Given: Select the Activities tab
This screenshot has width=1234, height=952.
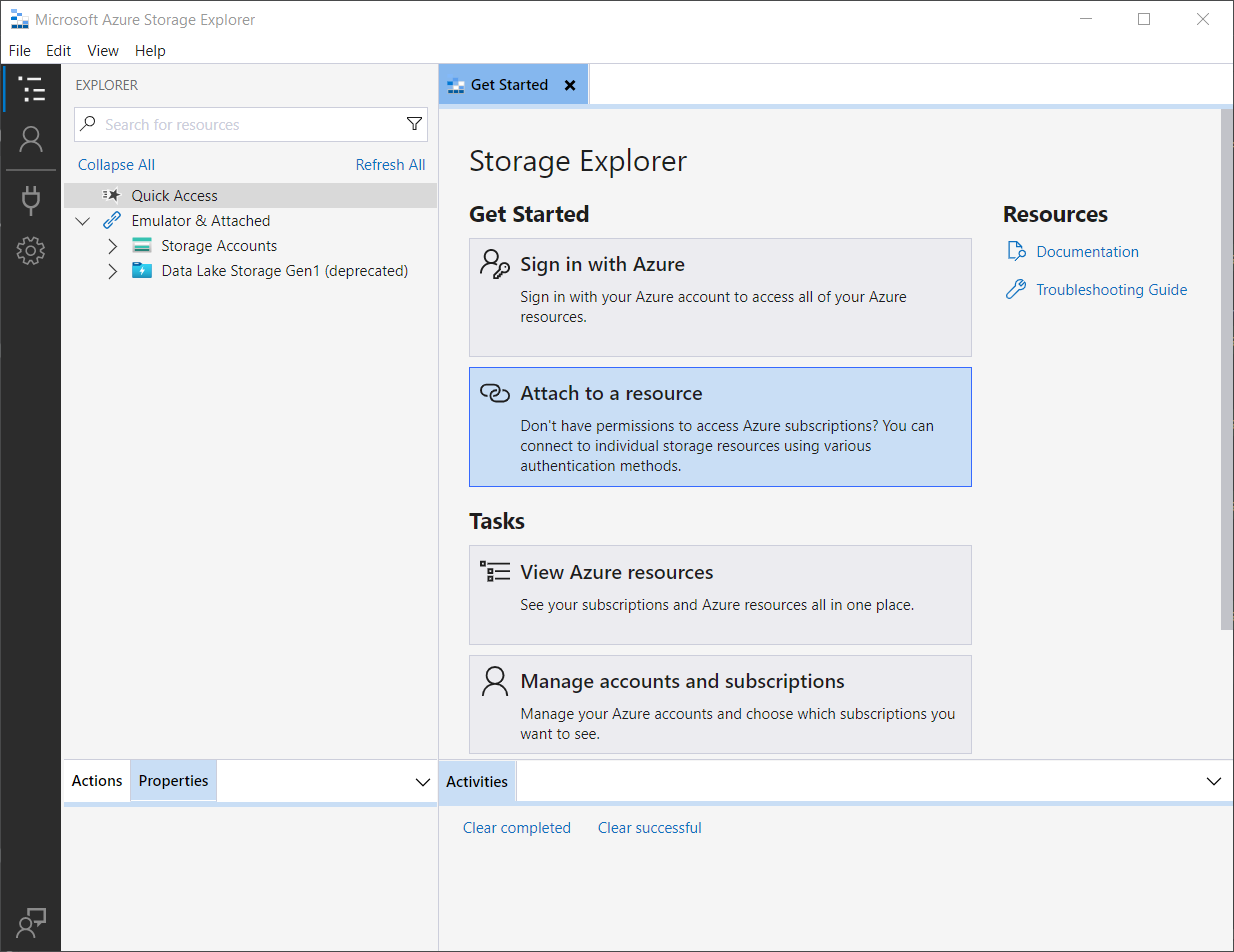Looking at the screenshot, I should click(x=477, y=781).
